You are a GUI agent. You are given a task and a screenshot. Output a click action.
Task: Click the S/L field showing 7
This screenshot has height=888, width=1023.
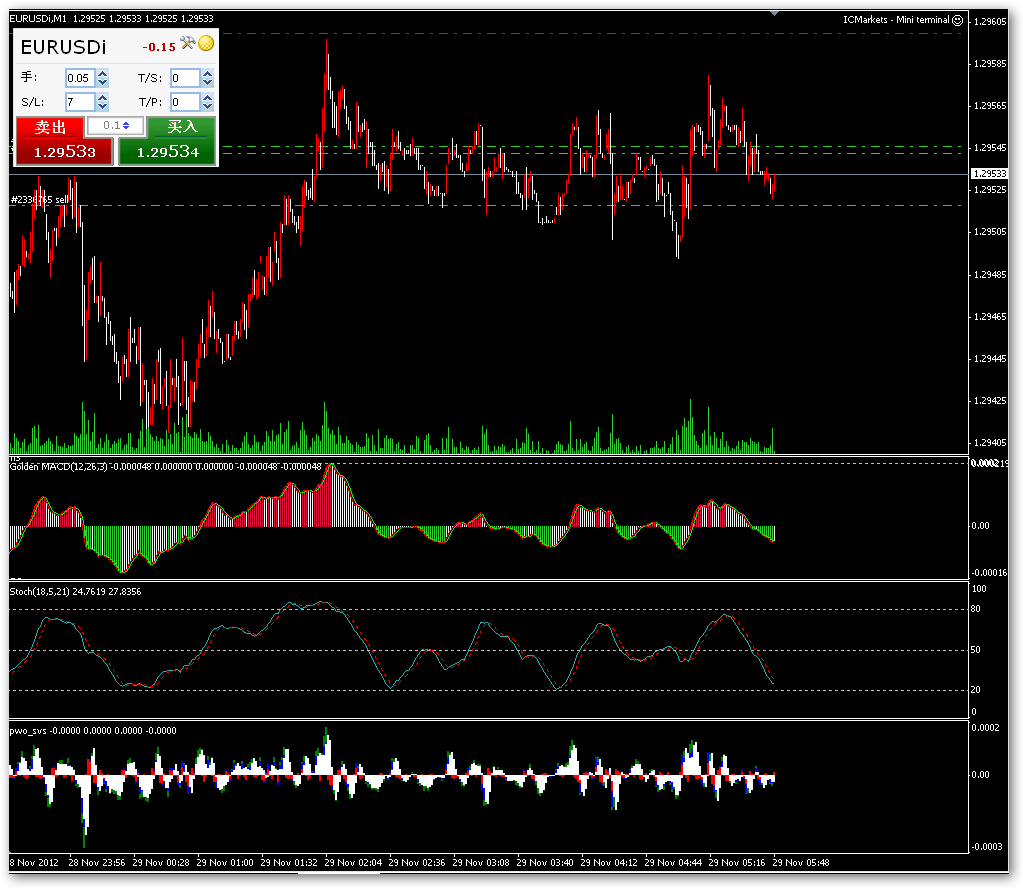pyautogui.click(x=80, y=102)
